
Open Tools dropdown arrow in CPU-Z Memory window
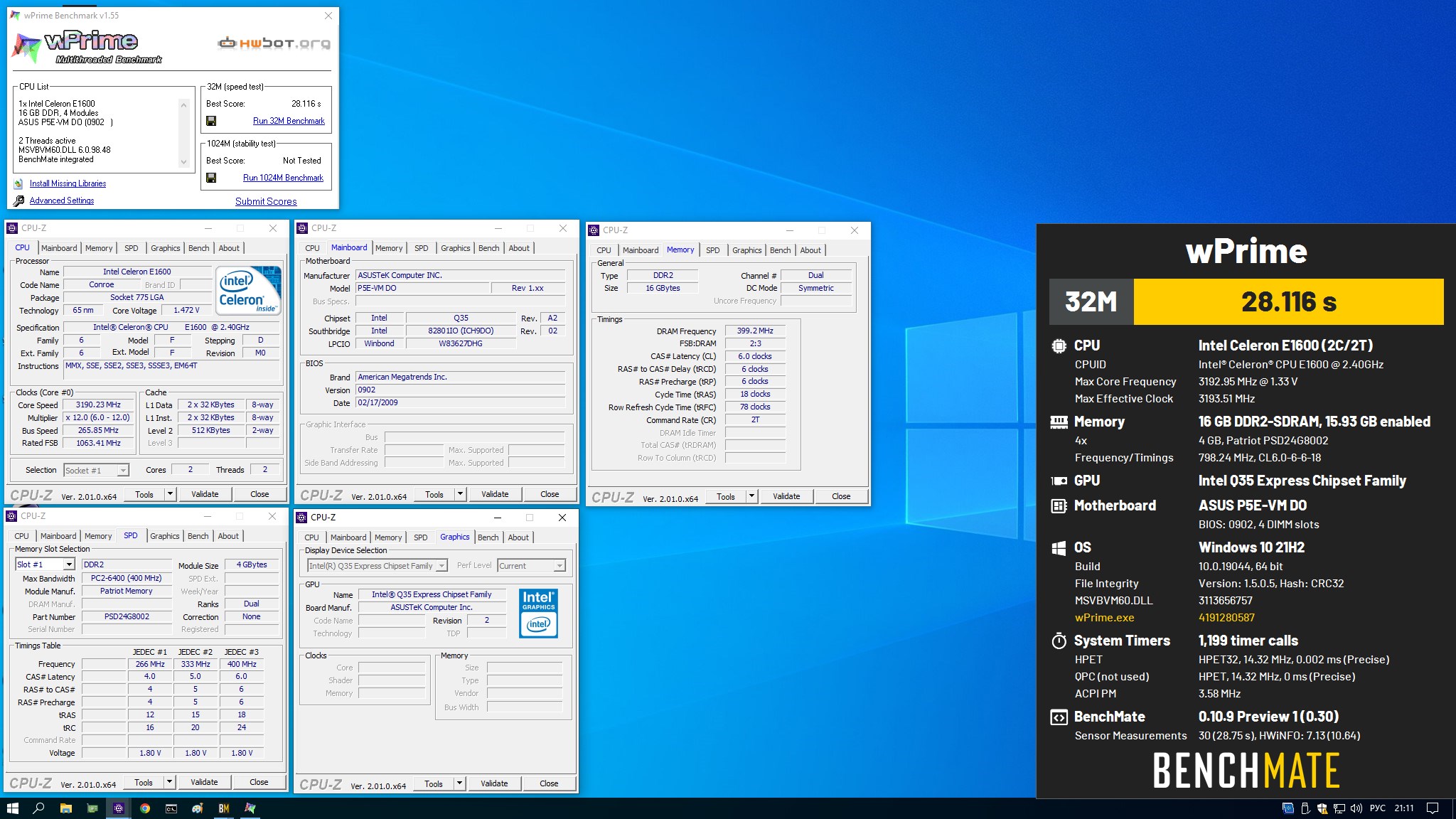751,496
